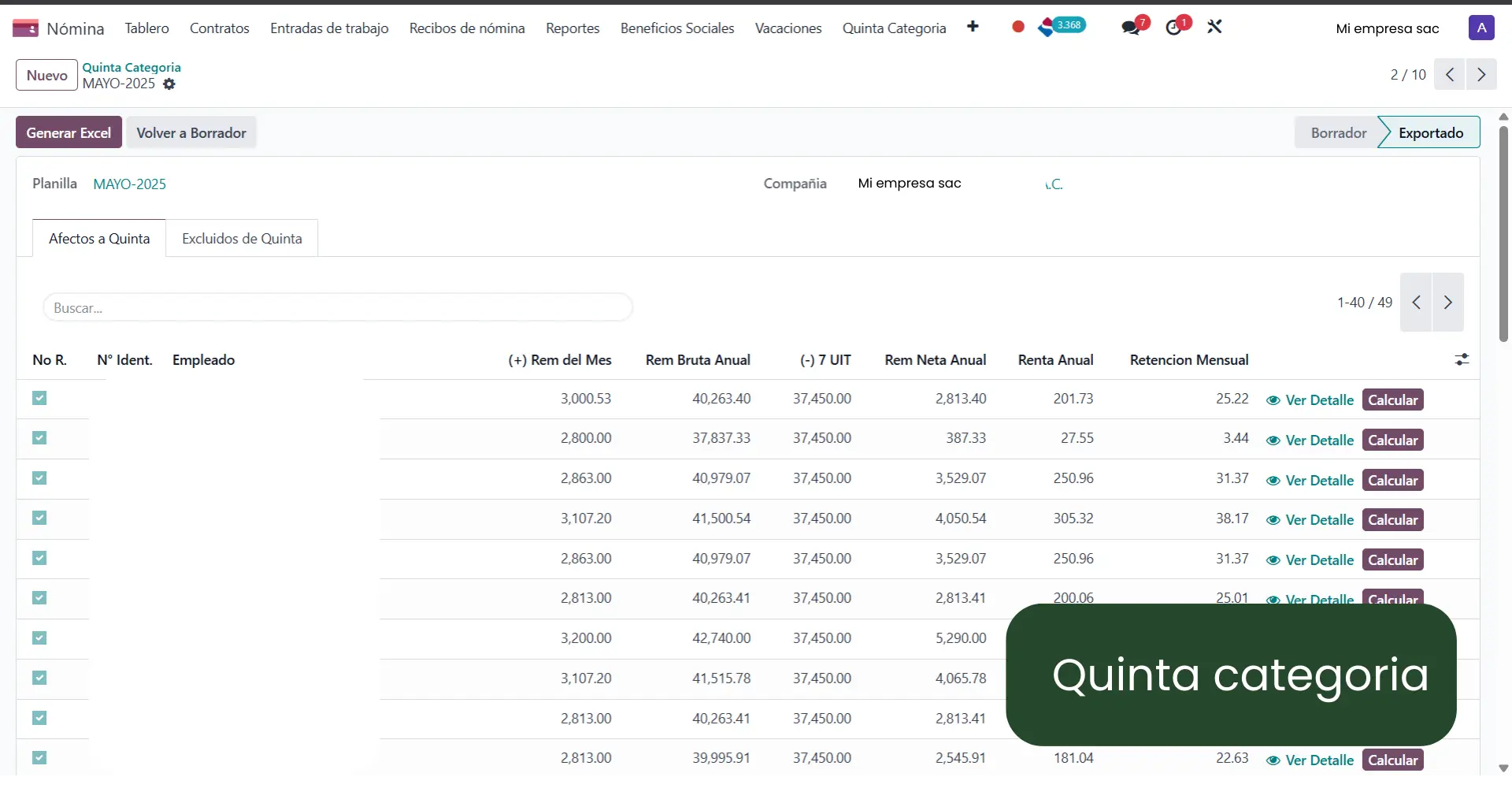
Task: Open the Odoo apps creator plus icon
Action: point(973,27)
